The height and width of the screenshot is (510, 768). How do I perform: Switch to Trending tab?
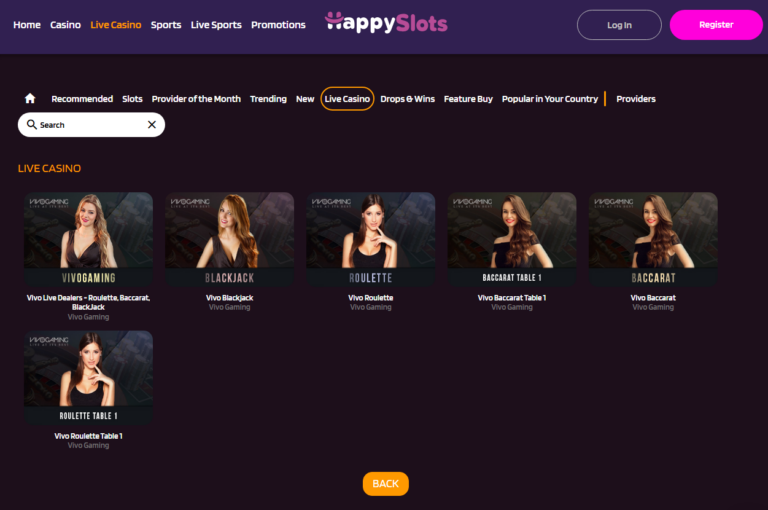(268, 99)
